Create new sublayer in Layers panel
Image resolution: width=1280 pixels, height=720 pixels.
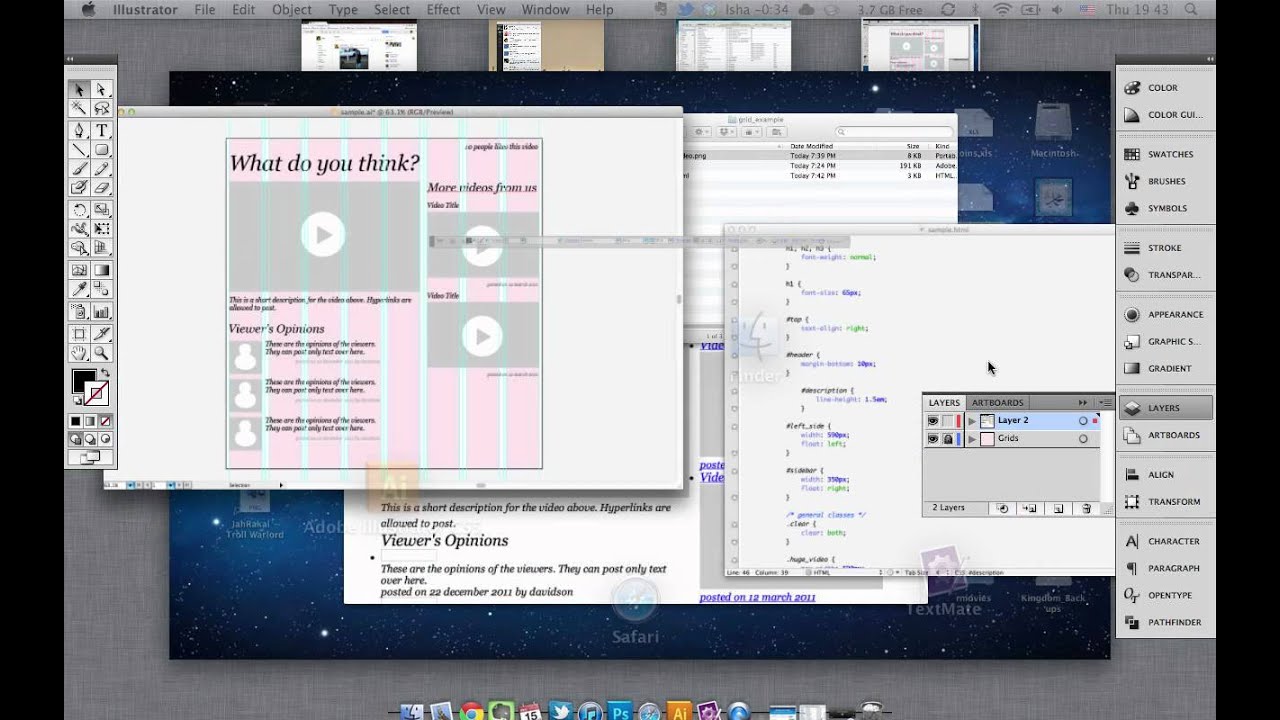click(x=1030, y=508)
